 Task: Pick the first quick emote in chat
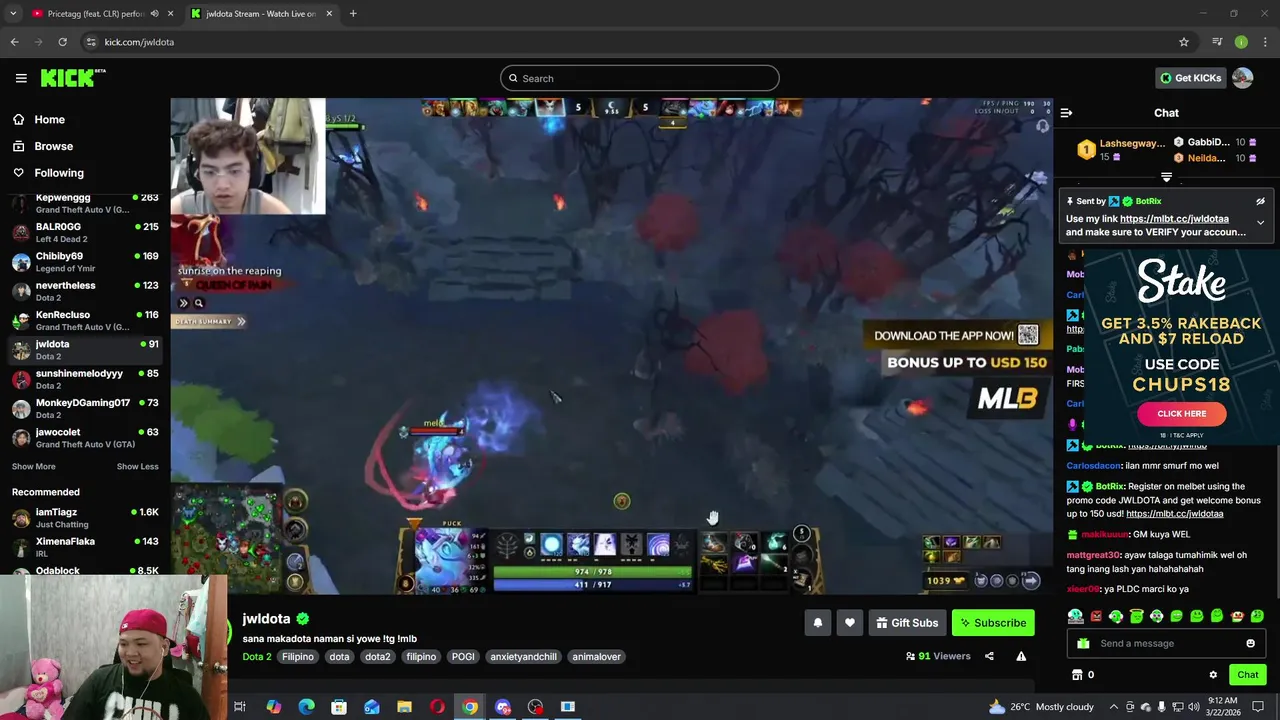(1075, 616)
